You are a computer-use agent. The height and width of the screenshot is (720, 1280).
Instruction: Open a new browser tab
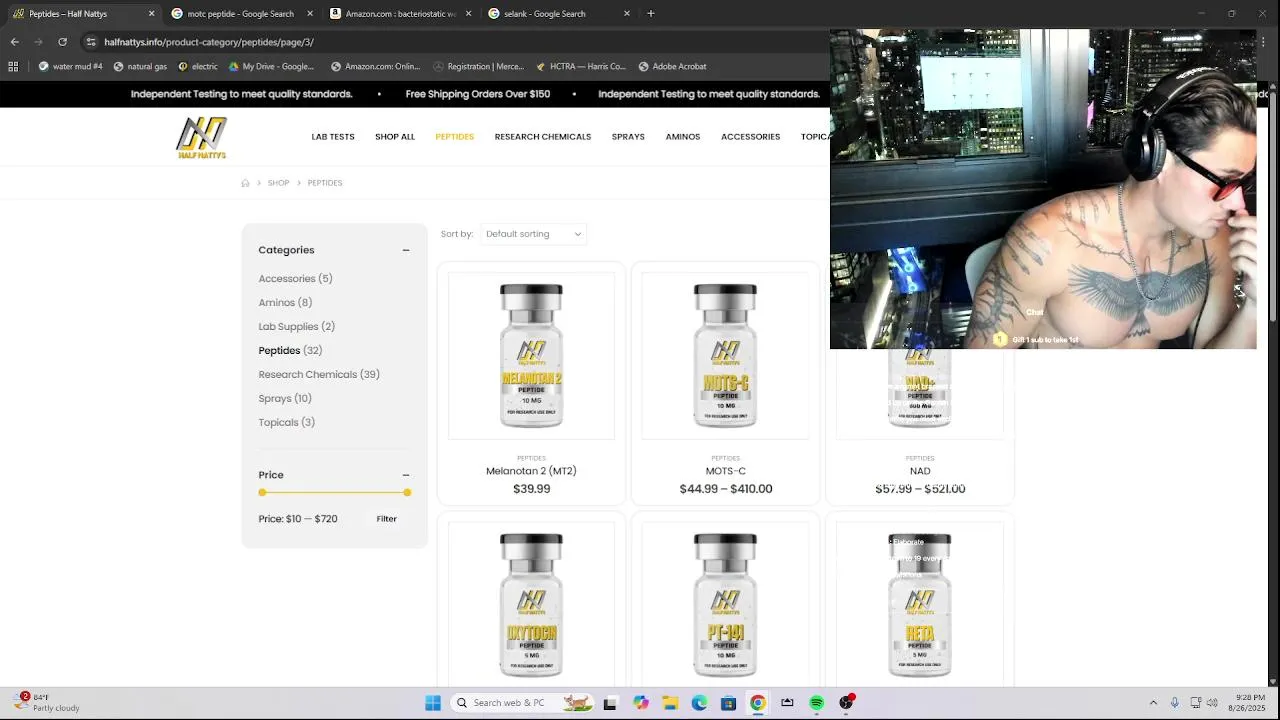(x=651, y=14)
